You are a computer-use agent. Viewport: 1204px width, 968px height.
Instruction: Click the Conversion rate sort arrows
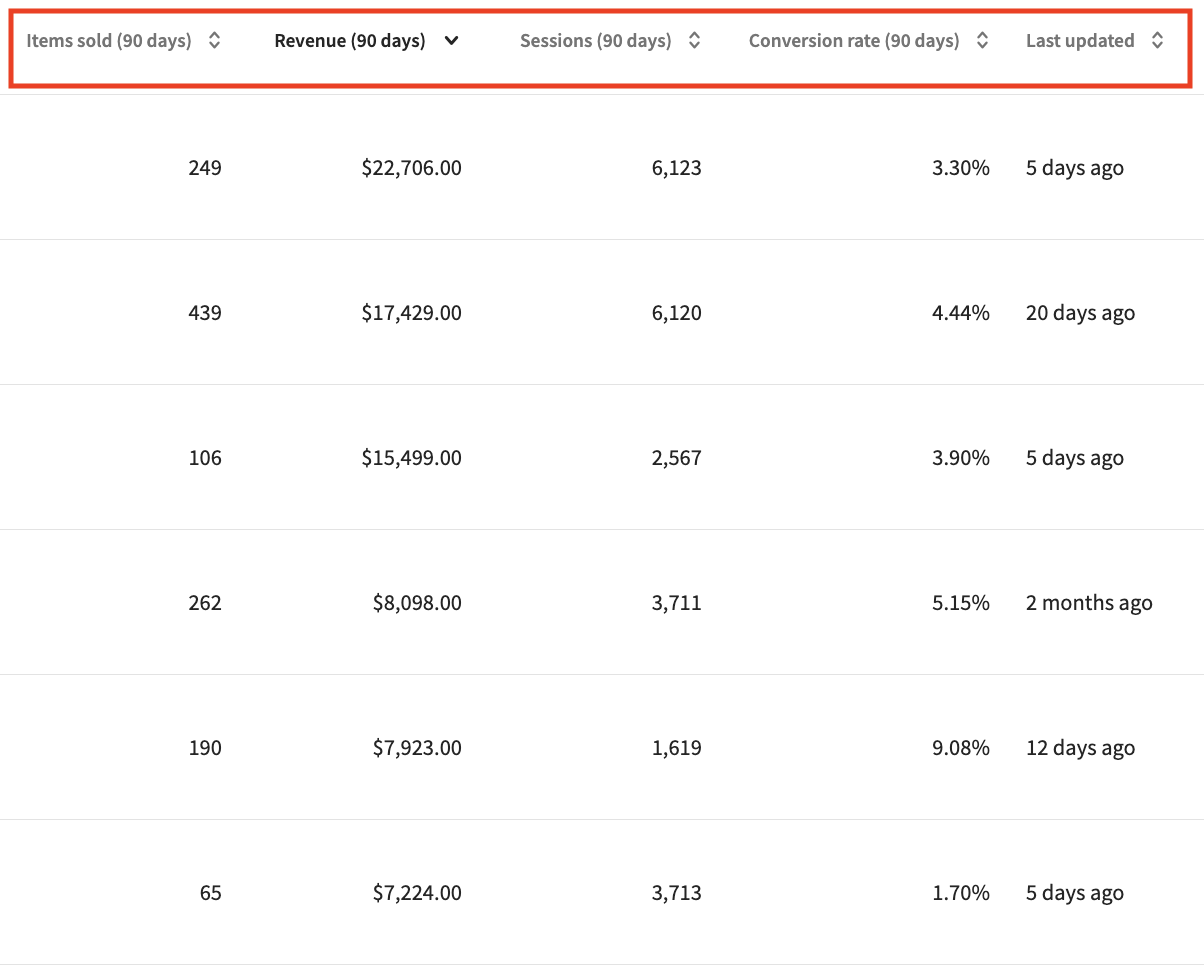(x=982, y=41)
